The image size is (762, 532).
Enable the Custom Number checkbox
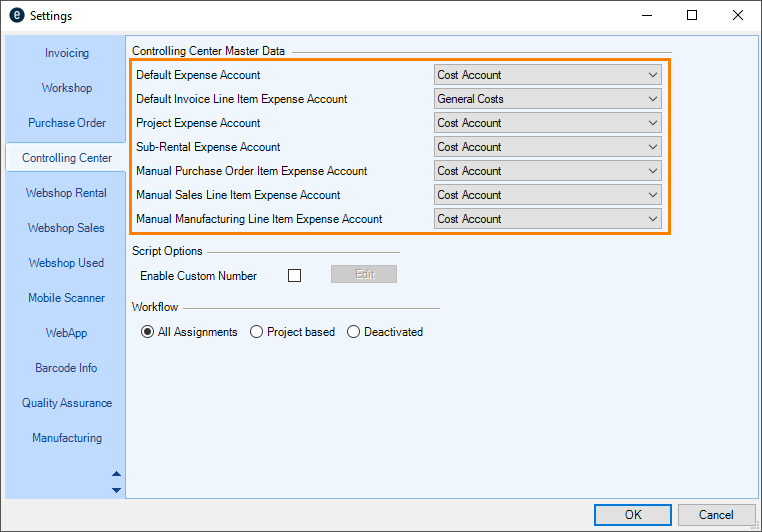coord(294,275)
